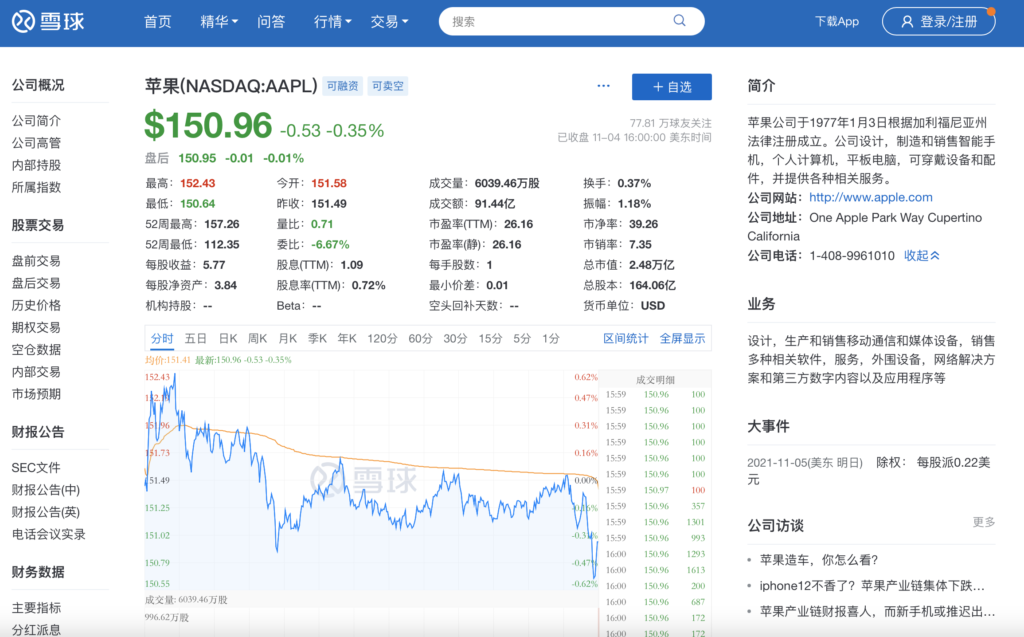This screenshot has width=1024, height=637.
Task: Open 盘后交易 in sidebar
Action: [x=36, y=283]
